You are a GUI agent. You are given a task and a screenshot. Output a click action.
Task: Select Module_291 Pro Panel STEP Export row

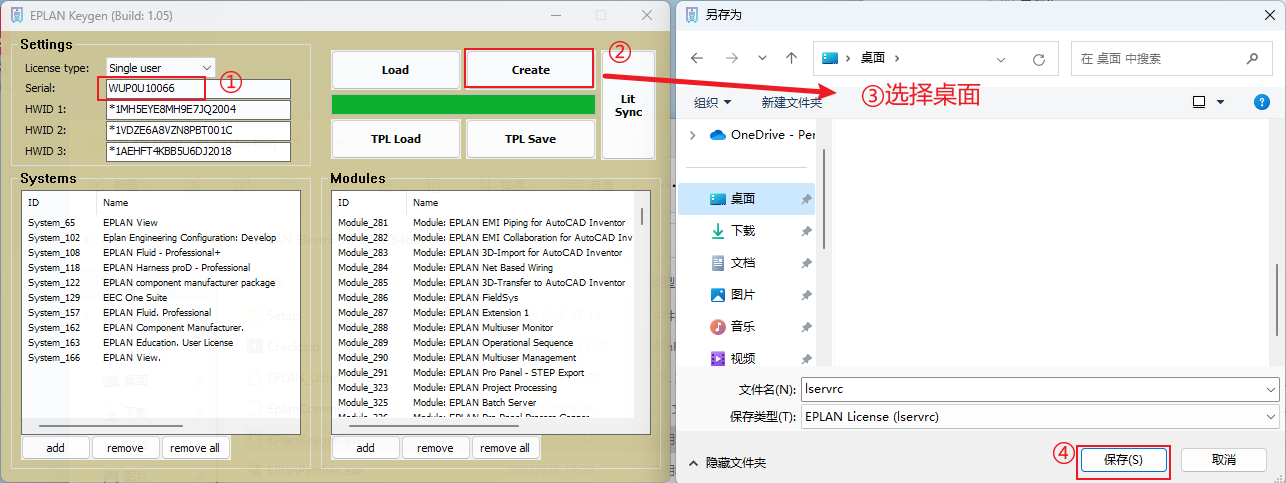click(x=485, y=372)
